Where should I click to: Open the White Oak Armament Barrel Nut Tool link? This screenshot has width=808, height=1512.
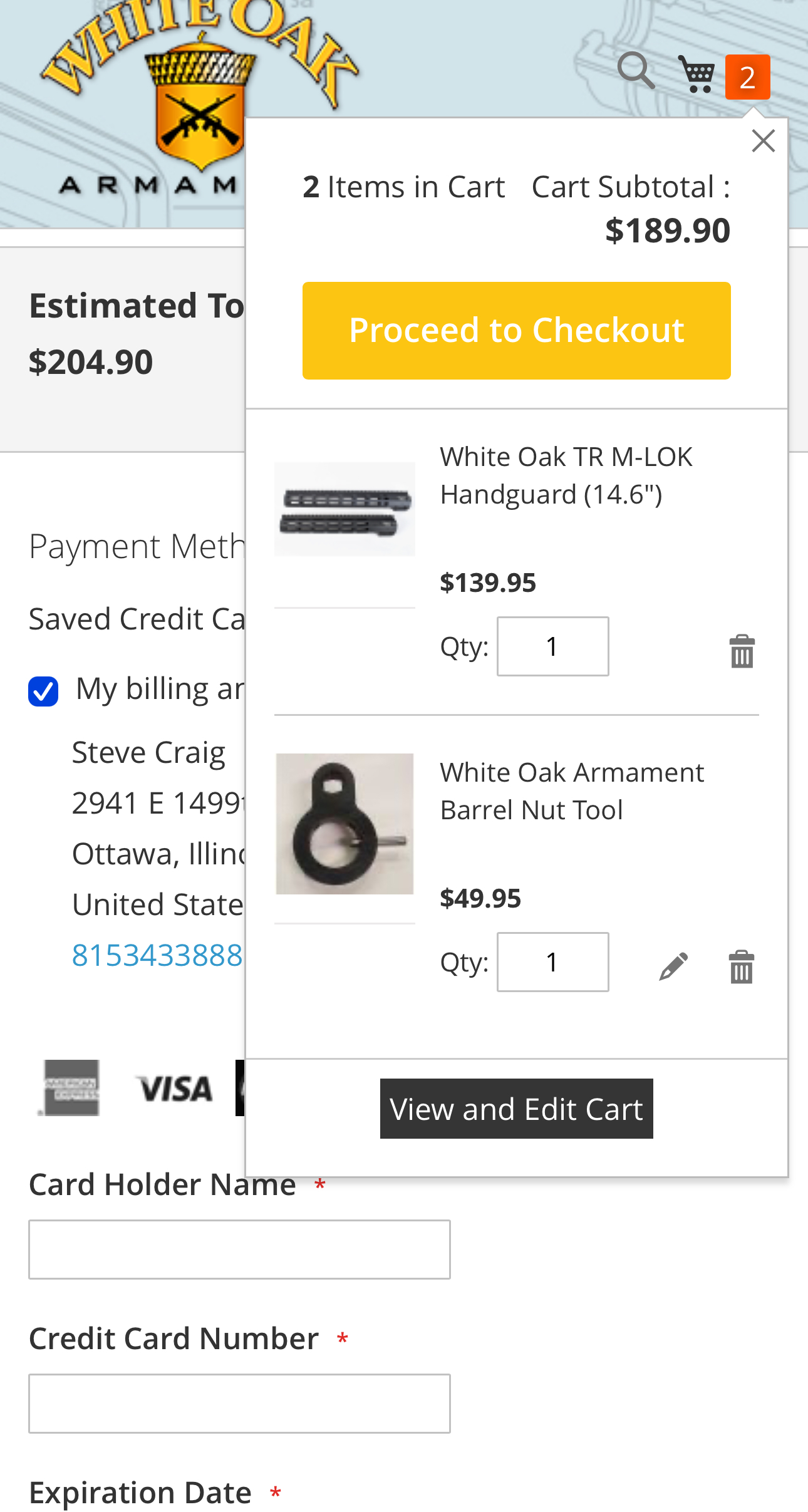[572, 791]
